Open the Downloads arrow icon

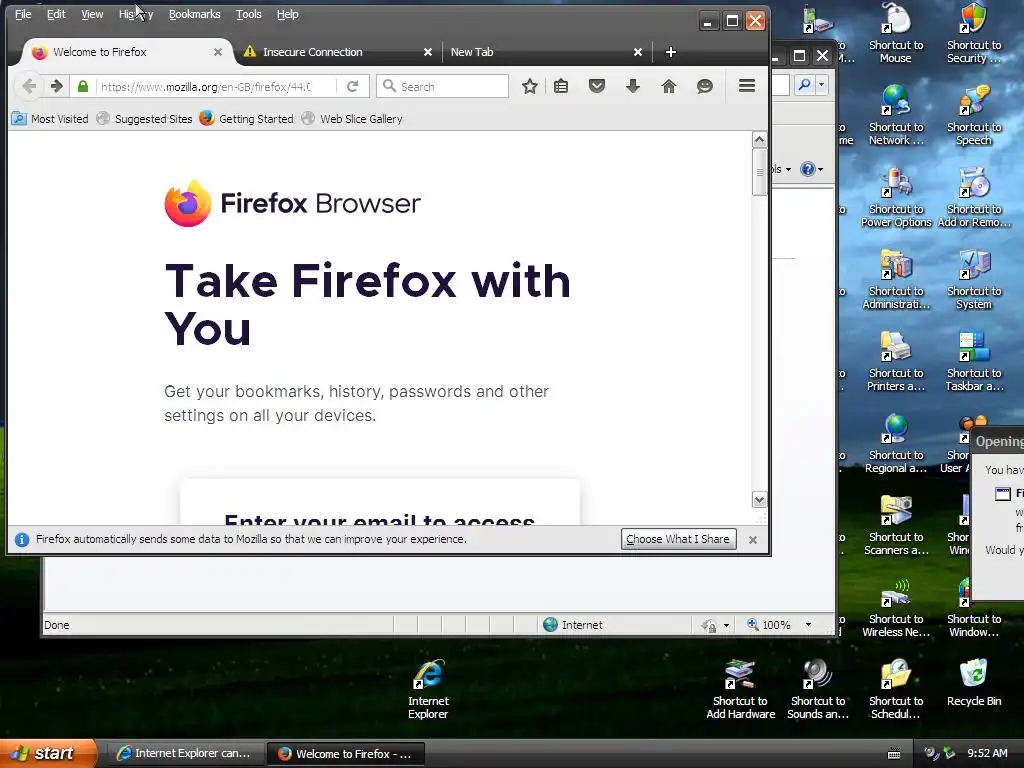(x=633, y=86)
